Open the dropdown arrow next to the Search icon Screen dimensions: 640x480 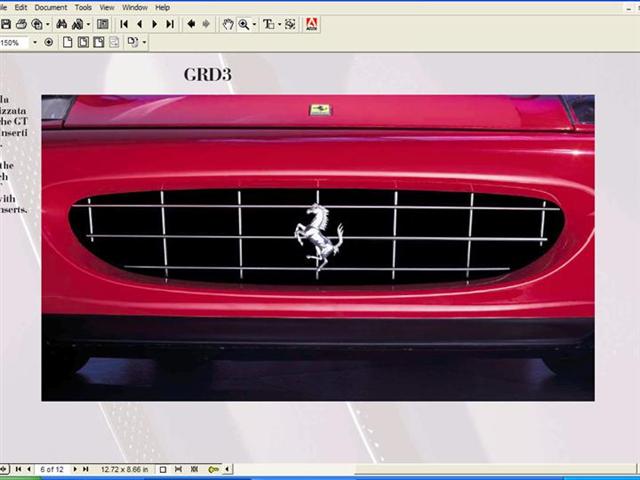tap(88, 24)
